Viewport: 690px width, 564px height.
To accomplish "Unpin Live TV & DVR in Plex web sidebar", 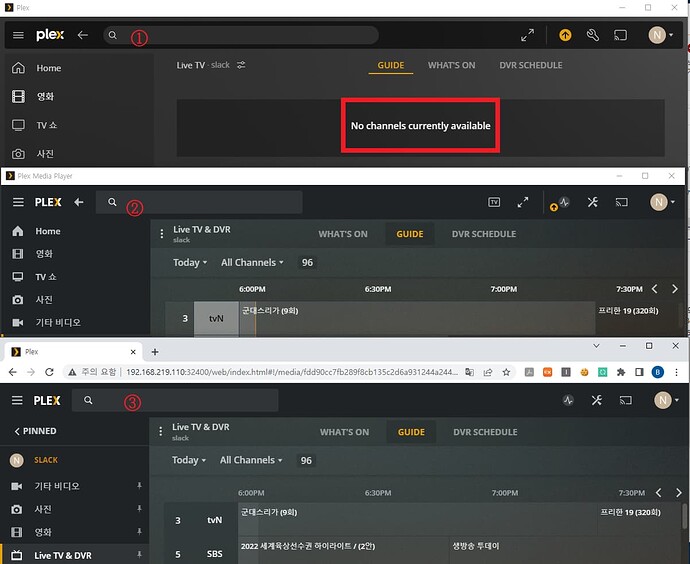I will pyautogui.click(x=139, y=554).
